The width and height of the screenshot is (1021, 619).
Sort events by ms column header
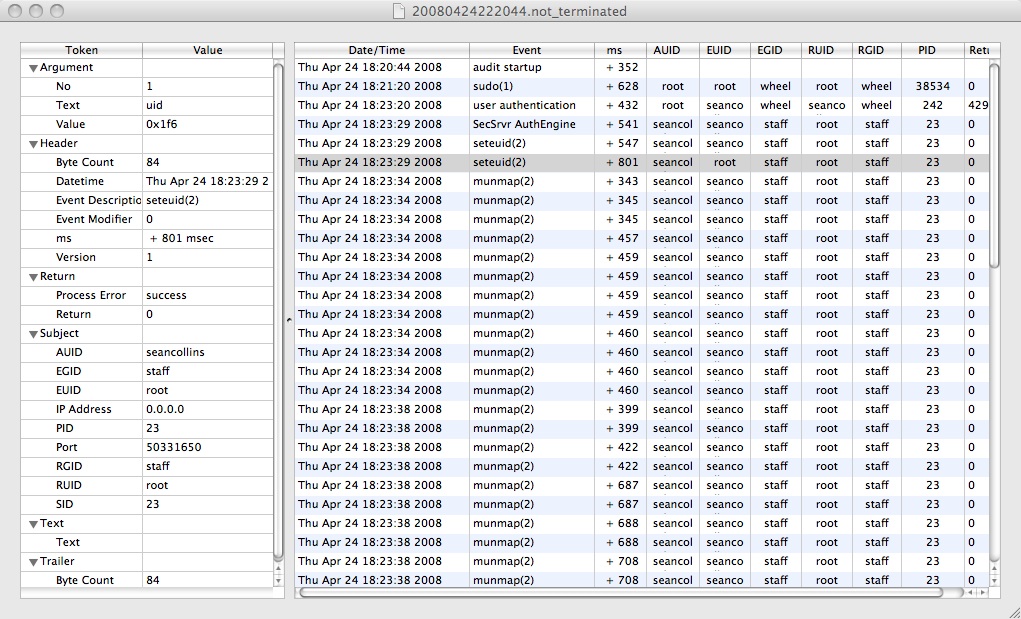coord(620,50)
